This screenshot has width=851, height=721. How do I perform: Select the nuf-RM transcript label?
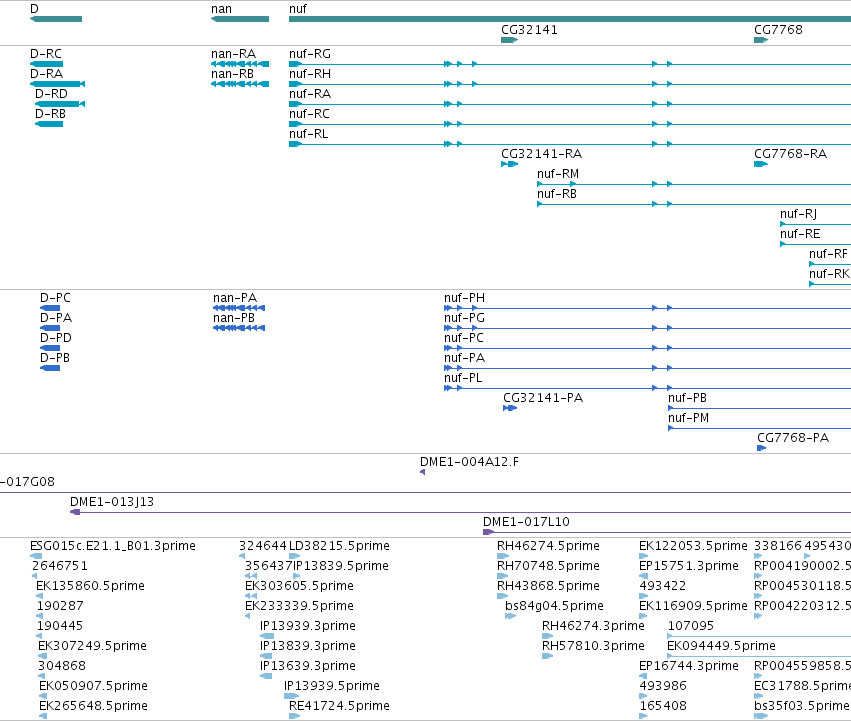coord(558,174)
